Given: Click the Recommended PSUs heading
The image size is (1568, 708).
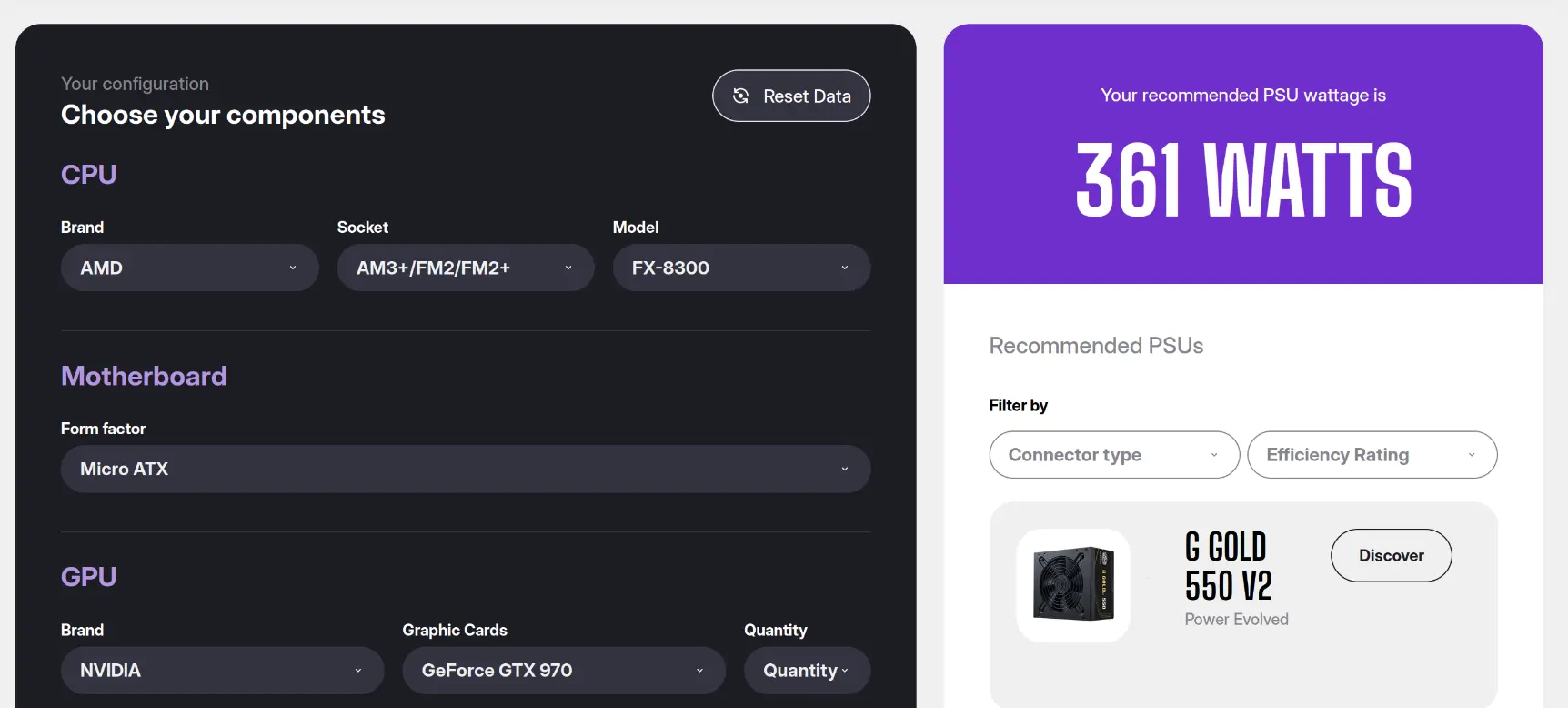Looking at the screenshot, I should pyautogui.click(x=1096, y=346).
